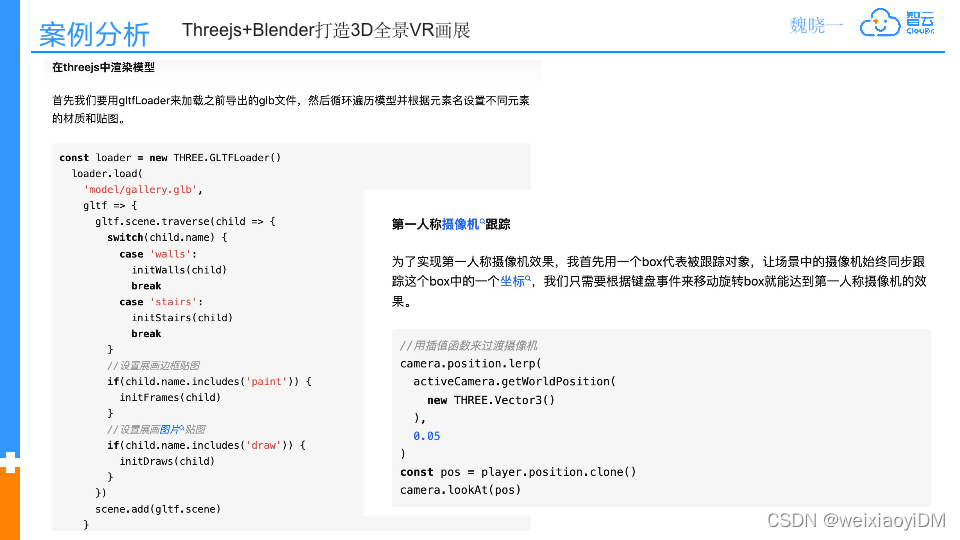Click the code line camera.position.lerp(

pyautogui.click(x=470, y=364)
